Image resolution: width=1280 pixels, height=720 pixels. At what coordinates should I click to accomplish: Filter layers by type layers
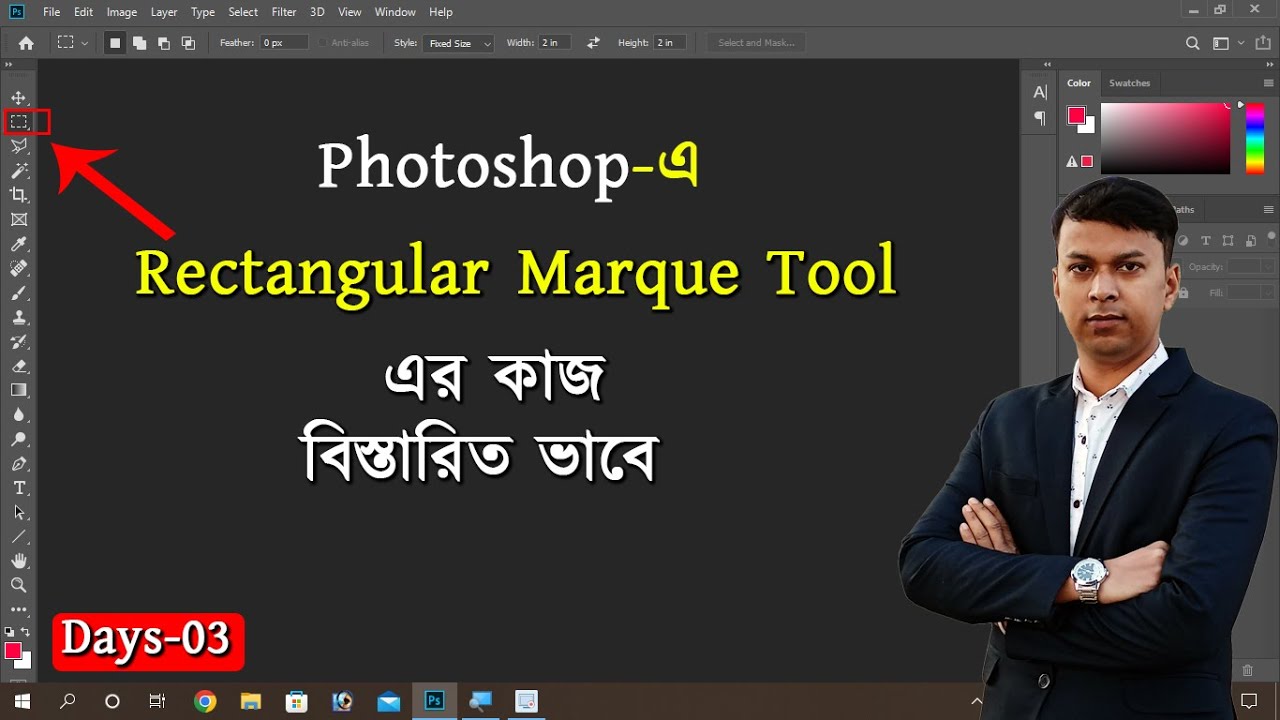(x=1206, y=241)
